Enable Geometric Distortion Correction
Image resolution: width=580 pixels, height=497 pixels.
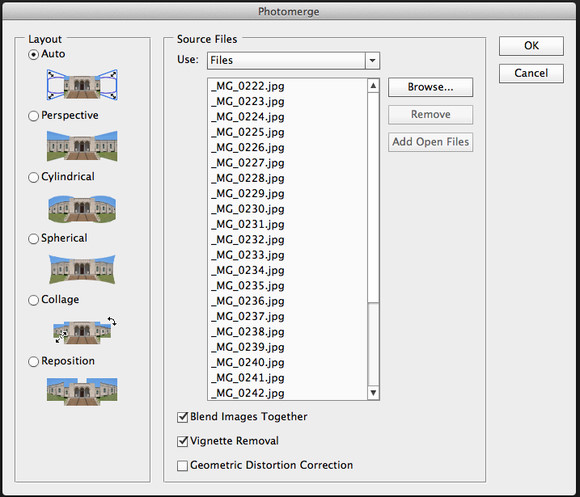(x=182, y=466)
